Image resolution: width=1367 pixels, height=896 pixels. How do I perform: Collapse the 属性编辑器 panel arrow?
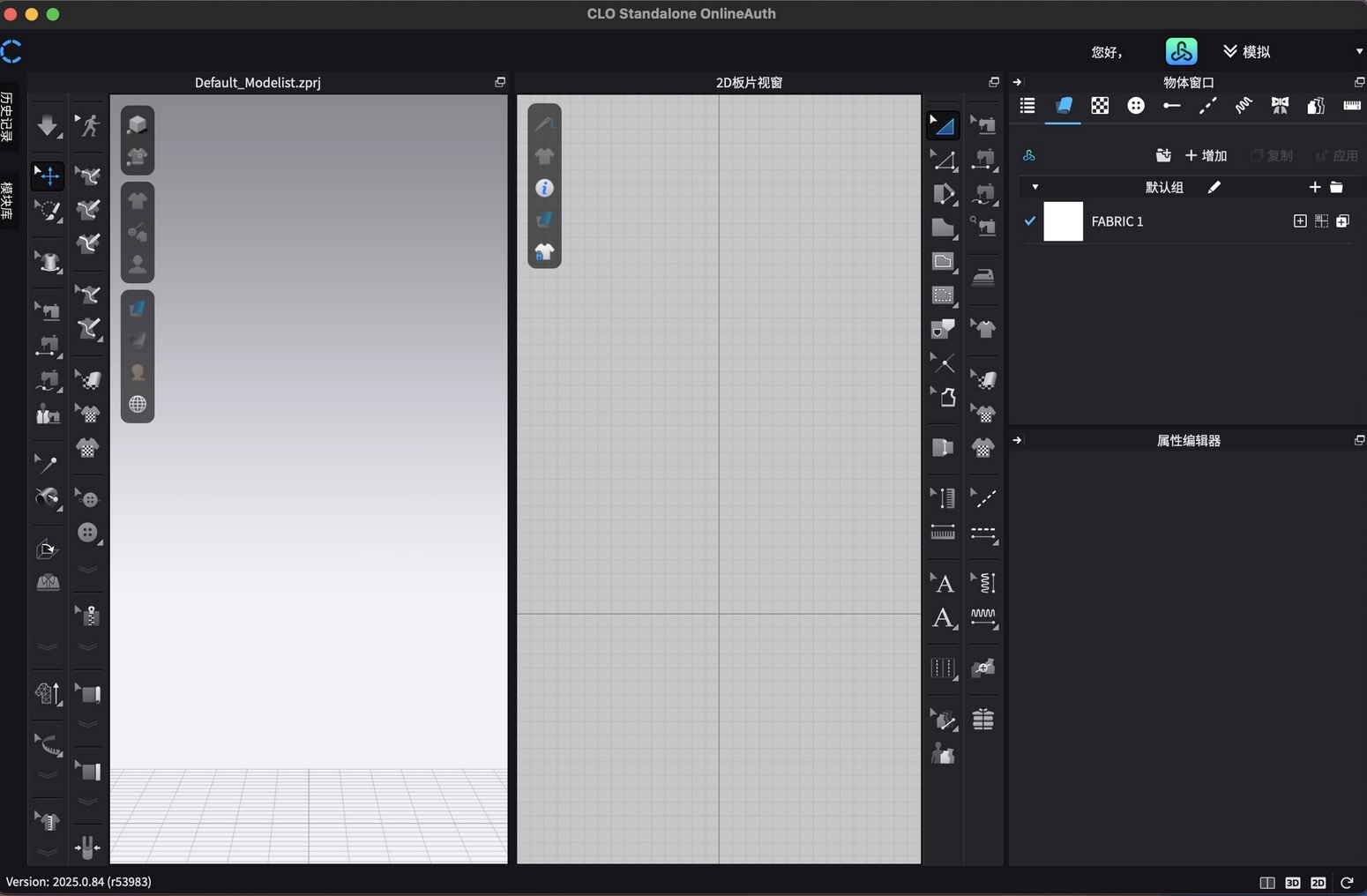(1017, 440)
